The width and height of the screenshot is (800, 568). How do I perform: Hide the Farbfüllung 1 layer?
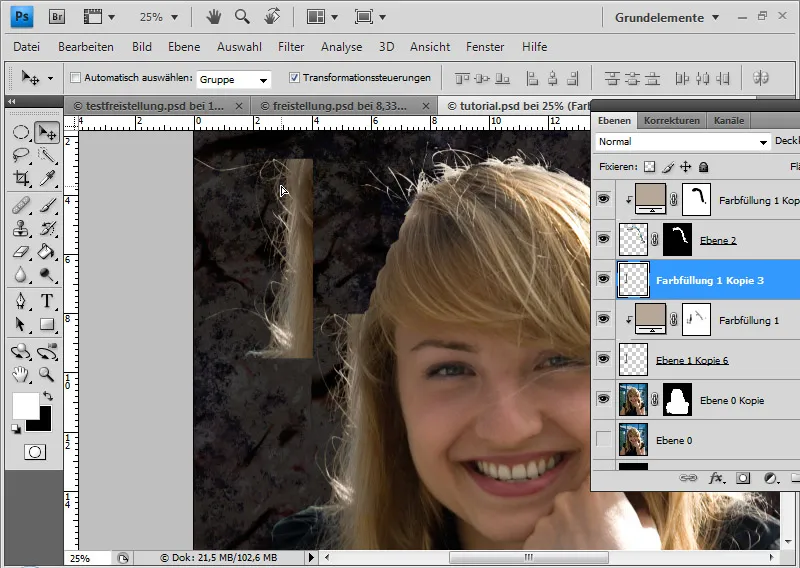603,319
